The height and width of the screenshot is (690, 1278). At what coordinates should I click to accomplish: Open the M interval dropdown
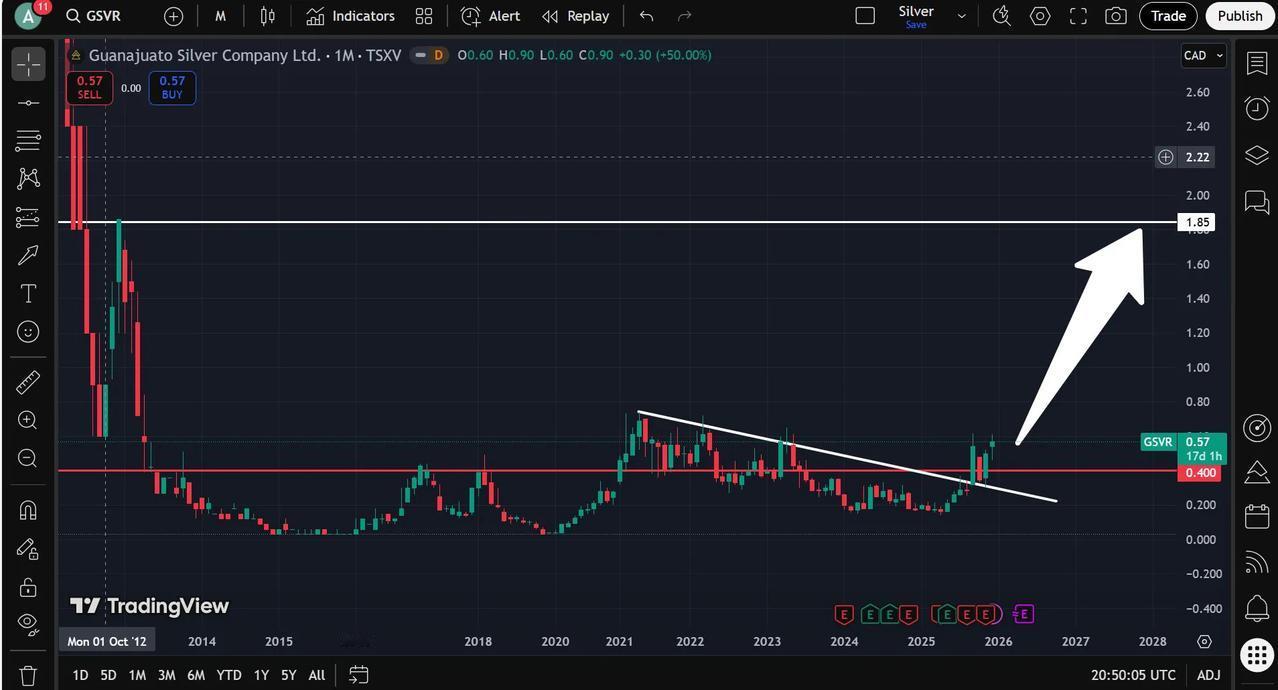pos(220,16)
